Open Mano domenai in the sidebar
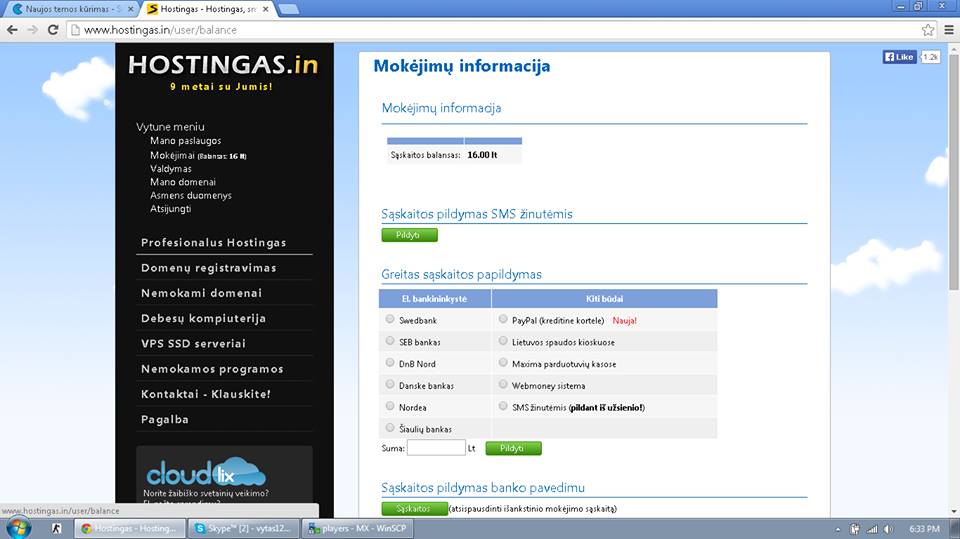This screenshot has width=960, height=539. pyautogui.click(x=183, y=182)
